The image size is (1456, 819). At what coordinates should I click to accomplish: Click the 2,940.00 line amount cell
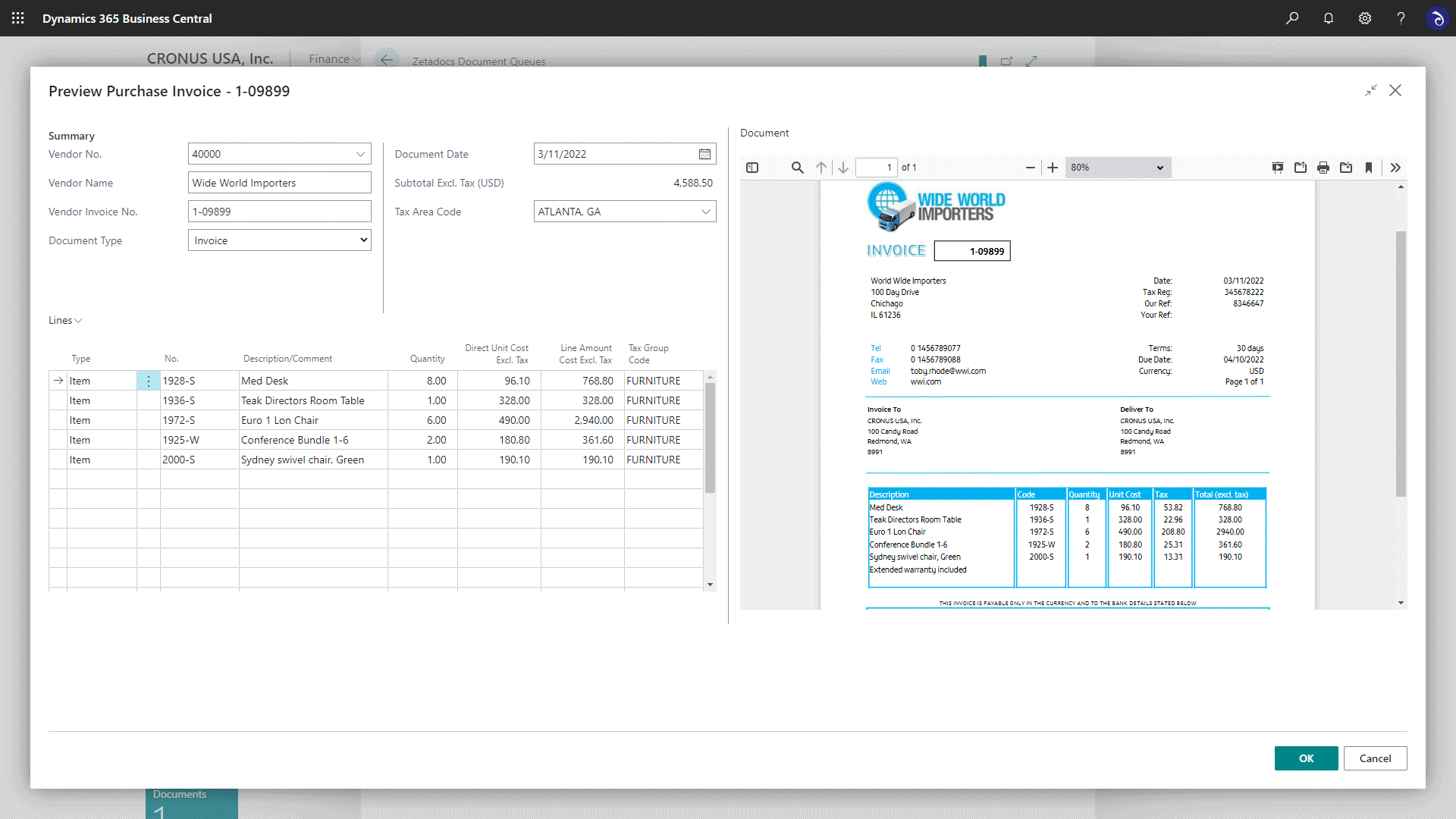tap(582, 420)
